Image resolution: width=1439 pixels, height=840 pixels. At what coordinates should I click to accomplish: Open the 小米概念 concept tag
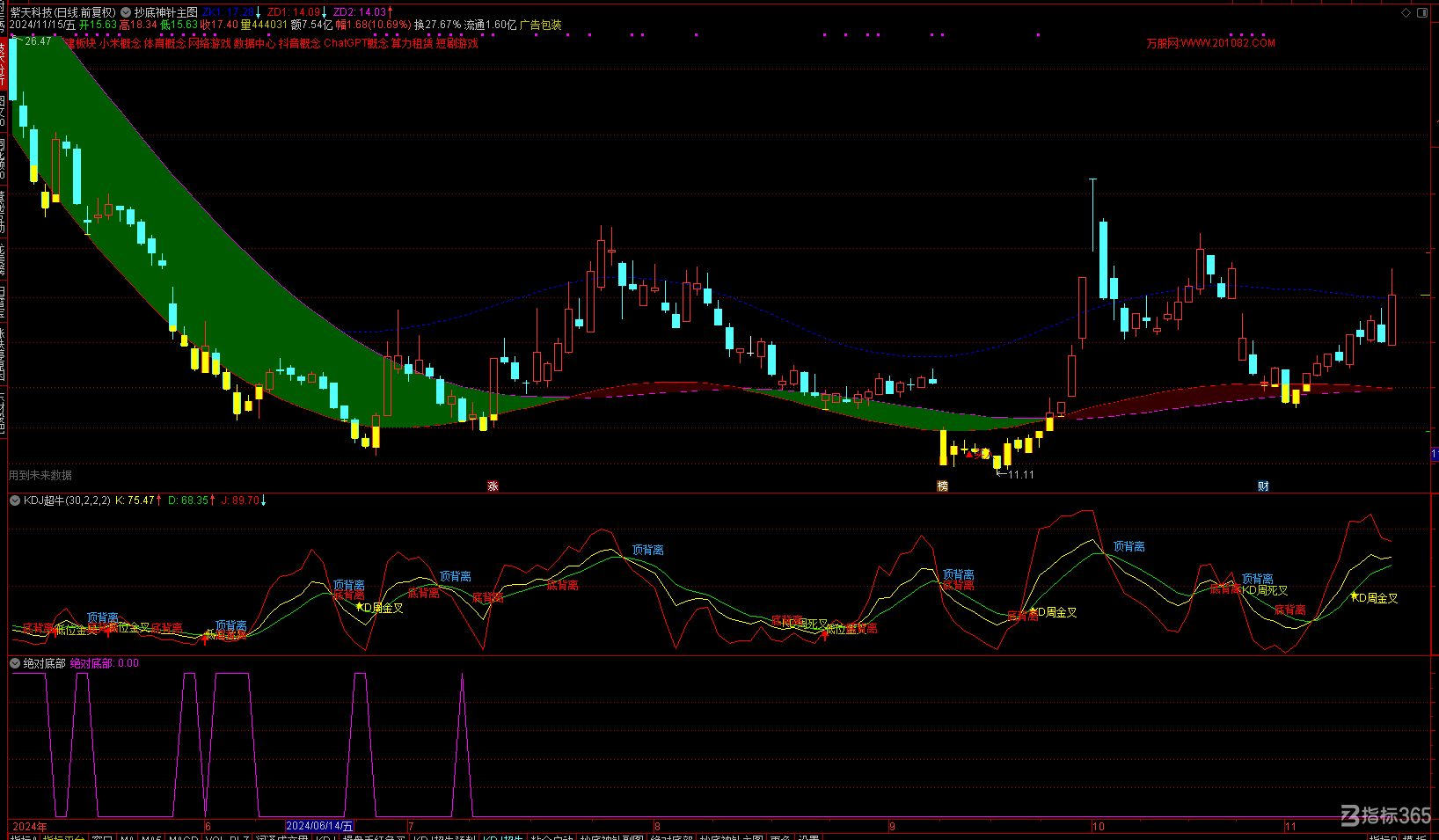point(120,43)
